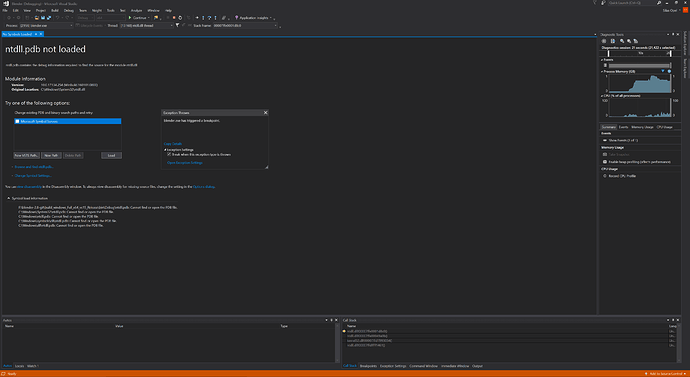Collapse Symbol load information section

click(x=9, y=198)
